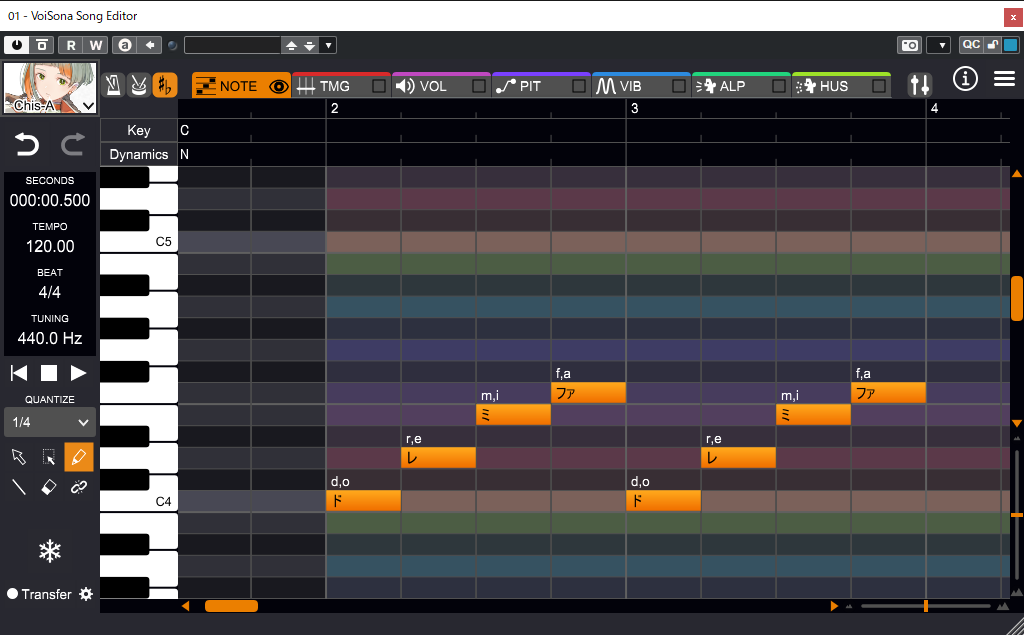Select the eraser tool
Image resolution: width=1024 pixels, height=635 pixels.
click(x=48, y=487)
